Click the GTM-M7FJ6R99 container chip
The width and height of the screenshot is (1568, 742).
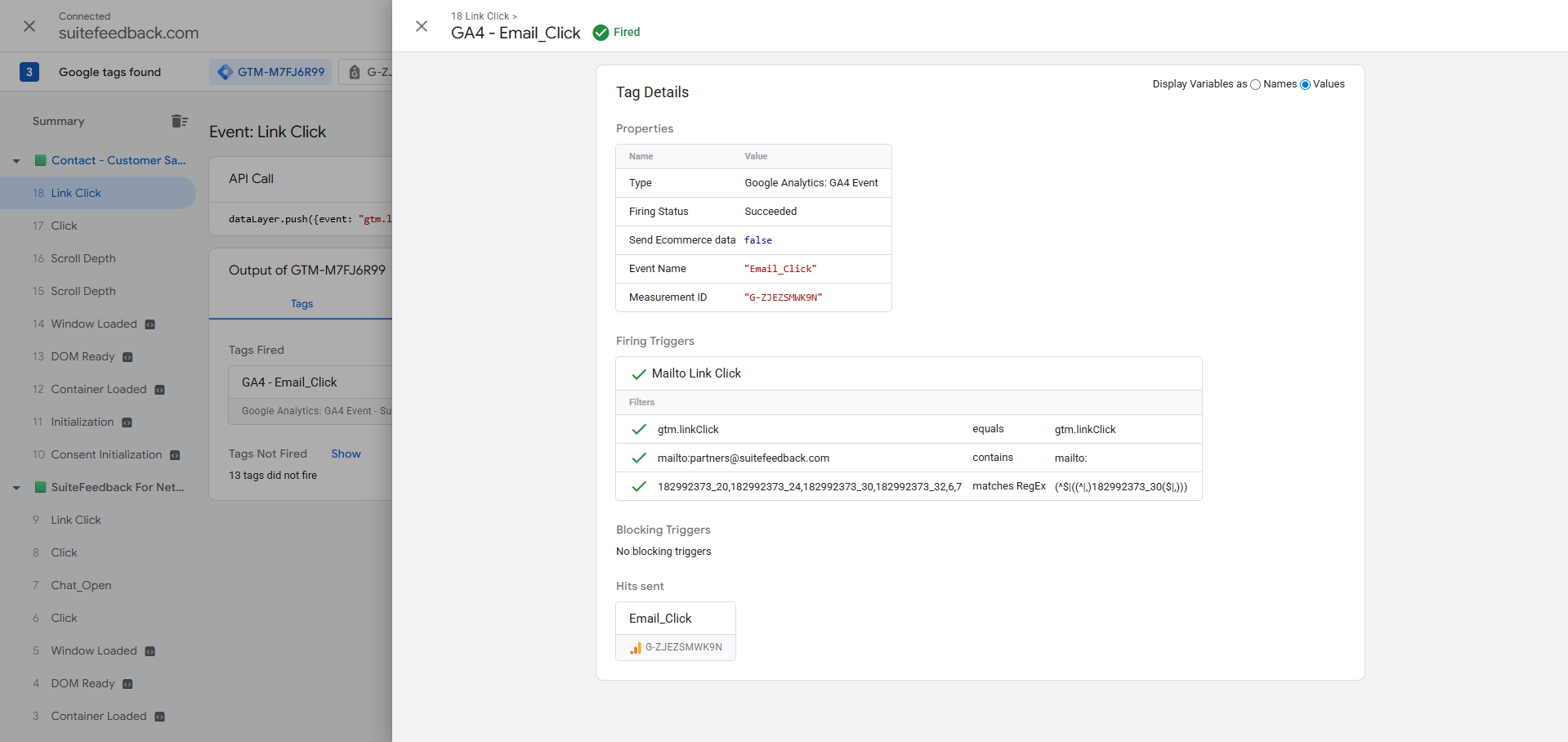270,72
